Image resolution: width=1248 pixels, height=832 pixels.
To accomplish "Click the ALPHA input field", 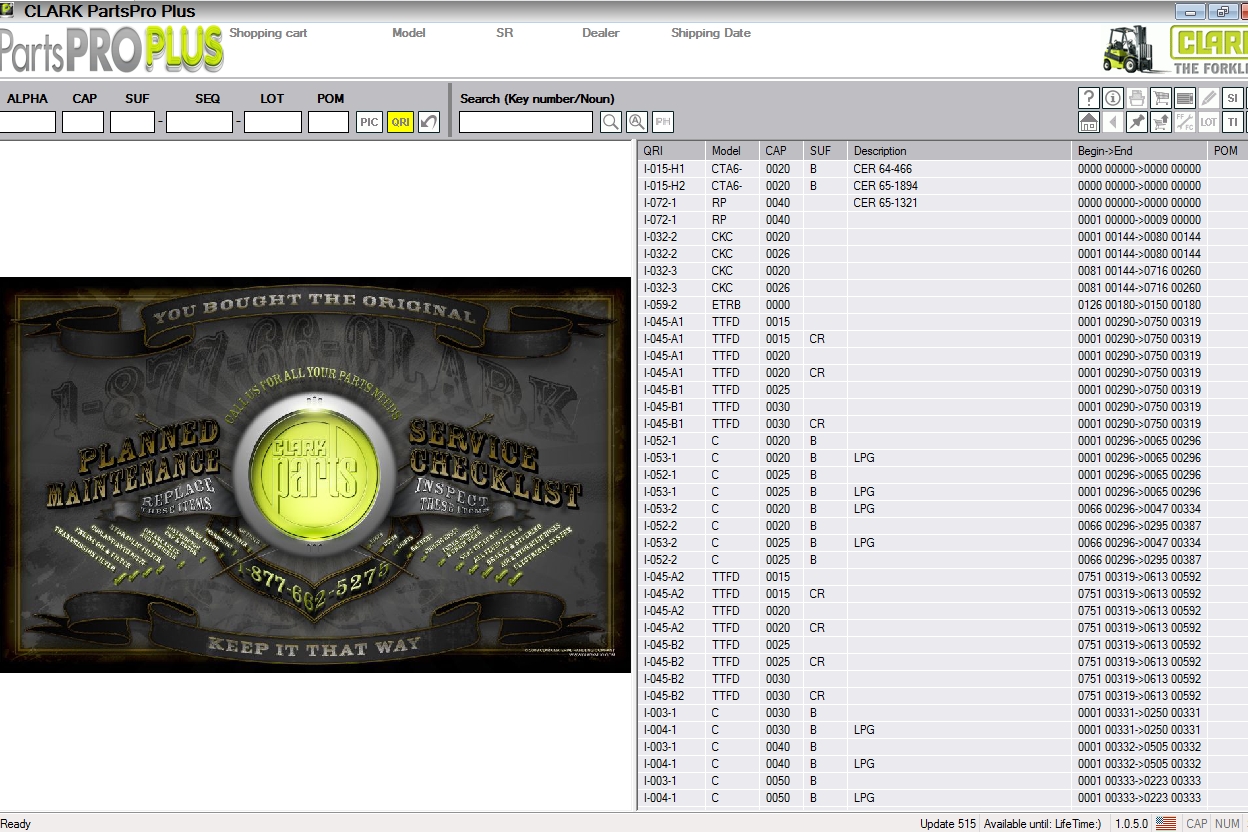I will (27, 122).
